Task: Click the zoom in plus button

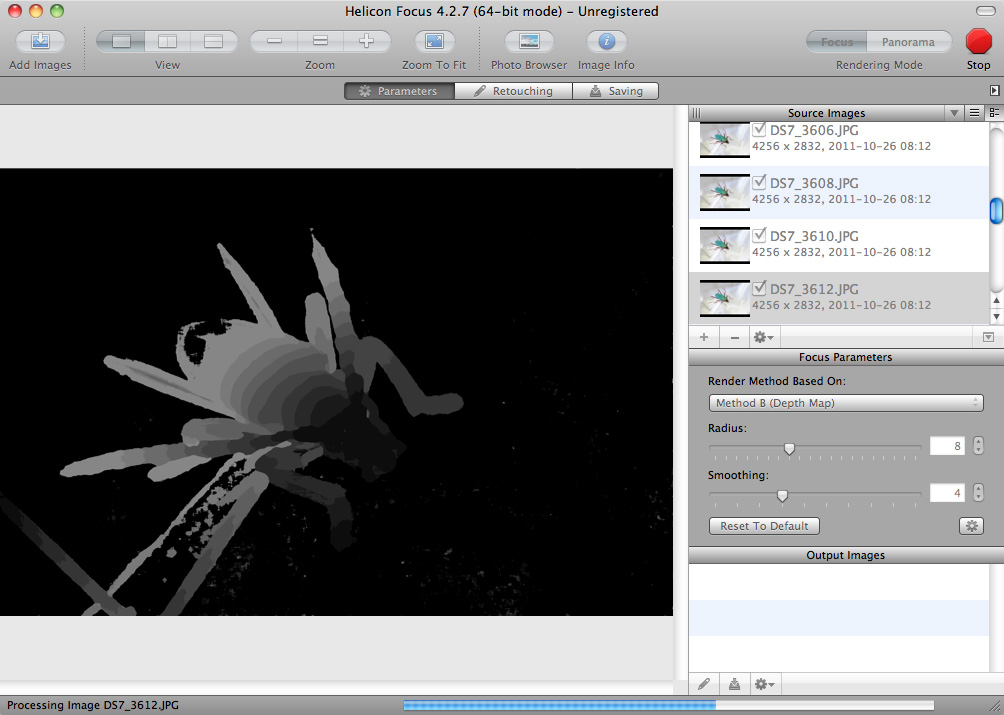Action: pyautogui.click(x=366, y=42)
